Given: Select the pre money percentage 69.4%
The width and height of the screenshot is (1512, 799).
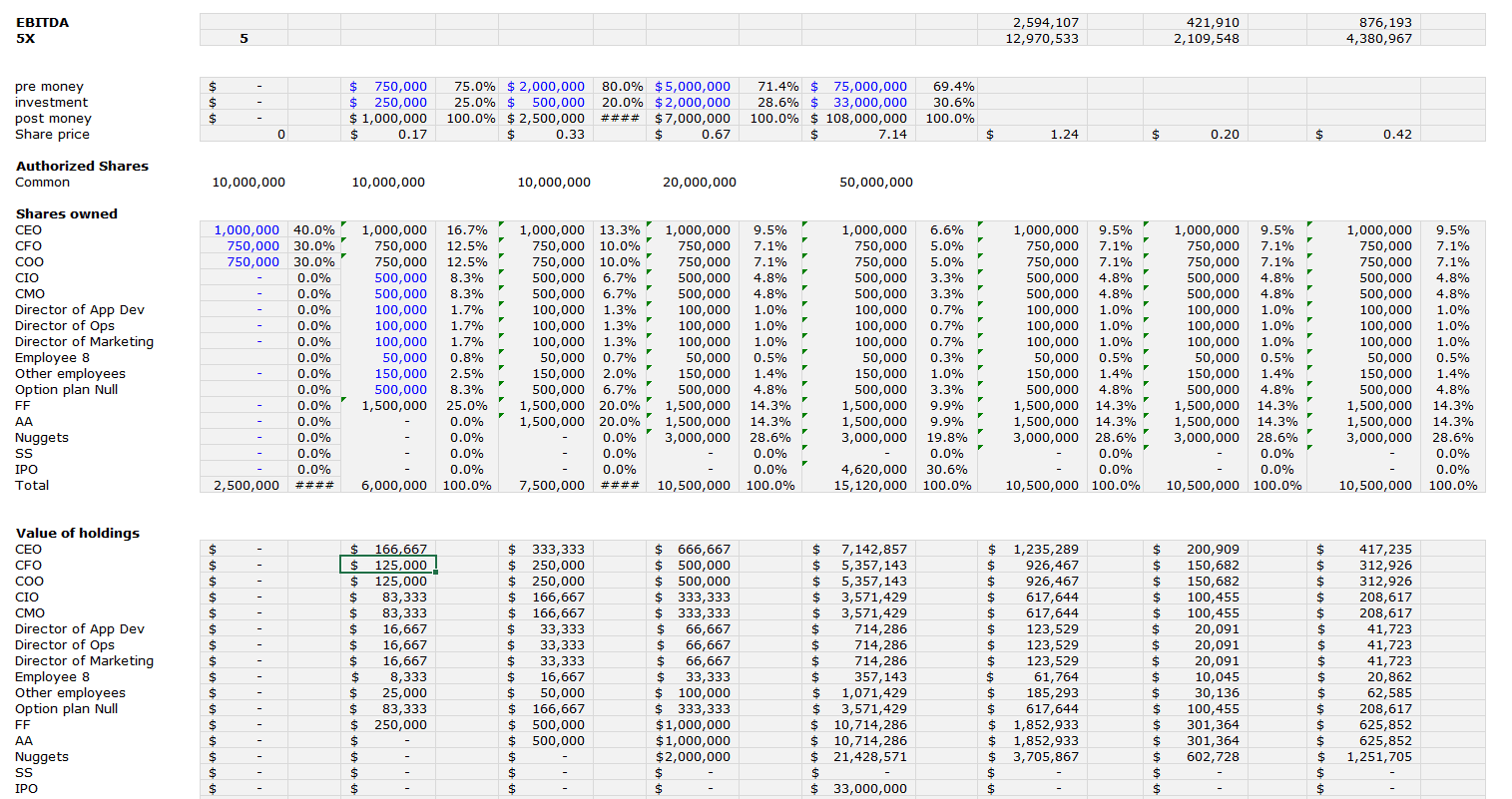Looking at the screenshot, I should tap(953, 87).
